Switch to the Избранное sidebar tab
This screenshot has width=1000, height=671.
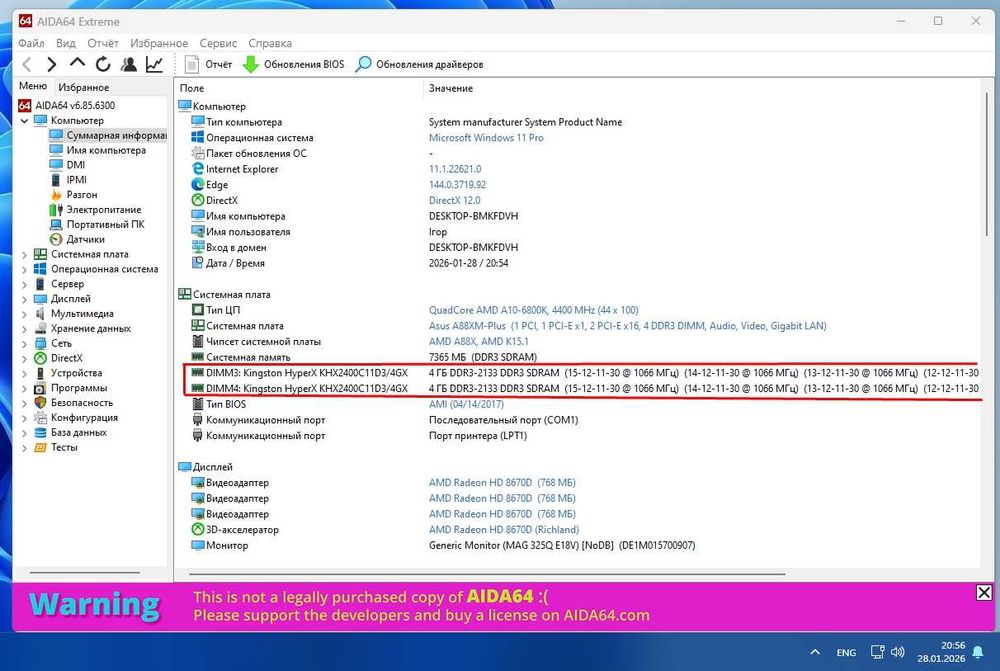[x=84, y=87]
